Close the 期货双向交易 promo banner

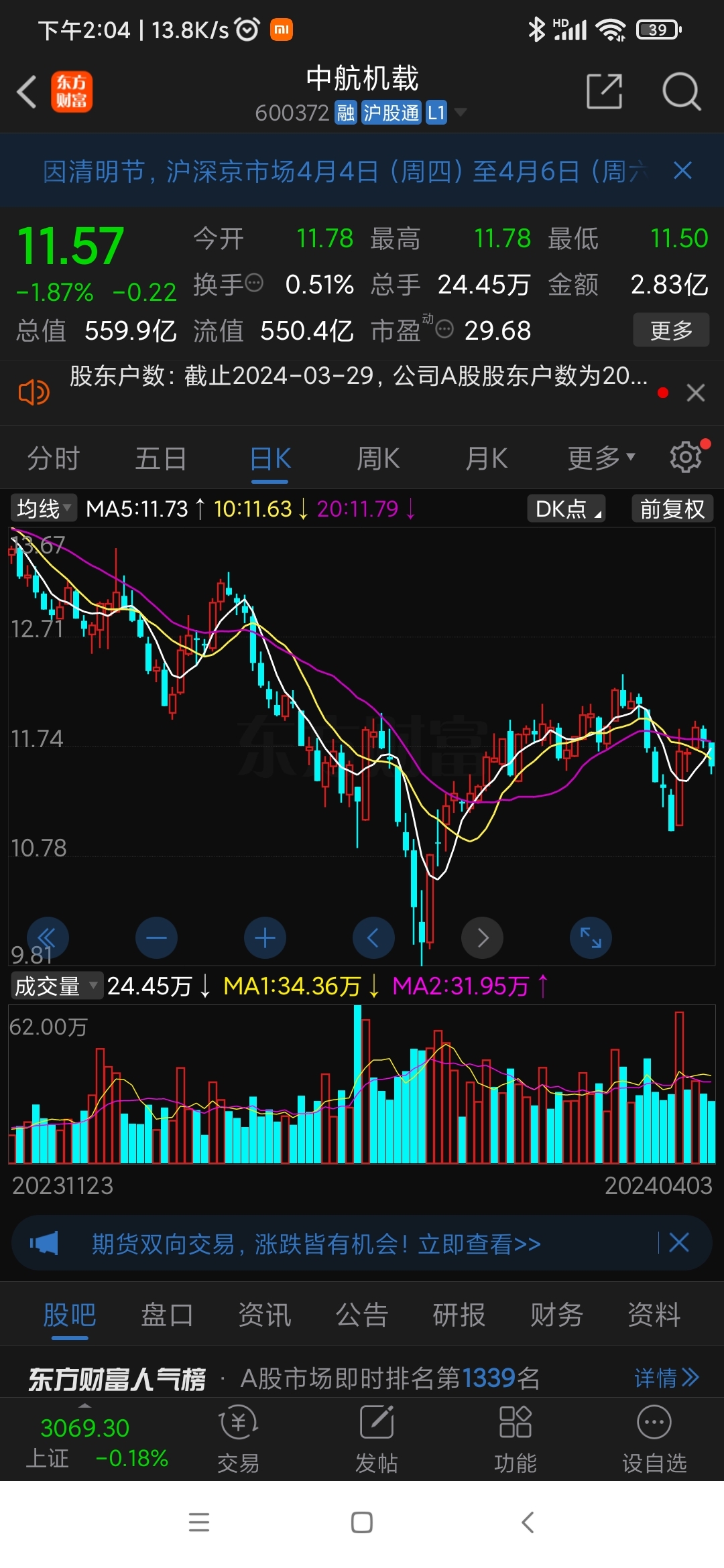679,1243
